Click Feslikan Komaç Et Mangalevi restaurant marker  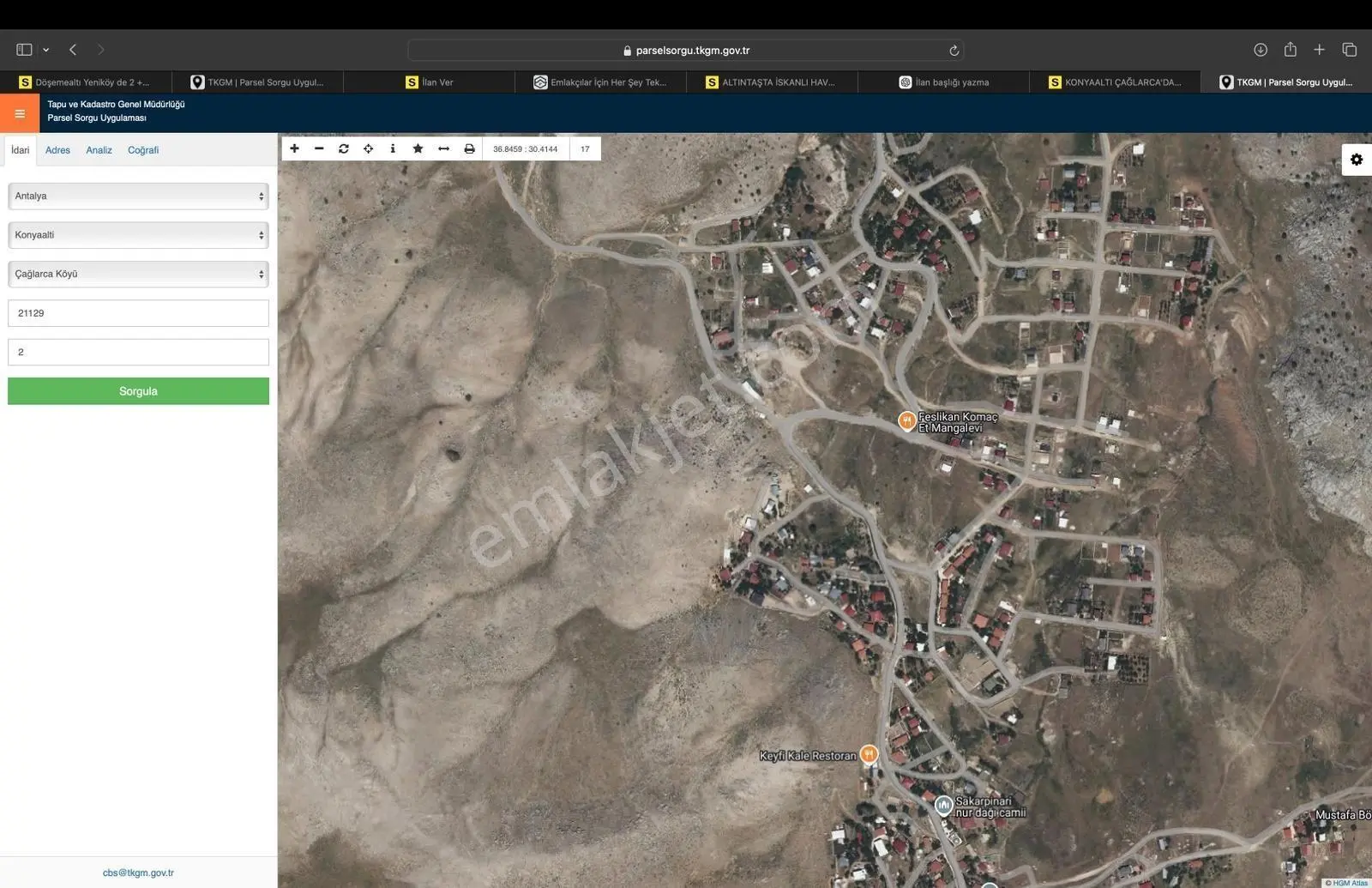(x=906, y=420)
